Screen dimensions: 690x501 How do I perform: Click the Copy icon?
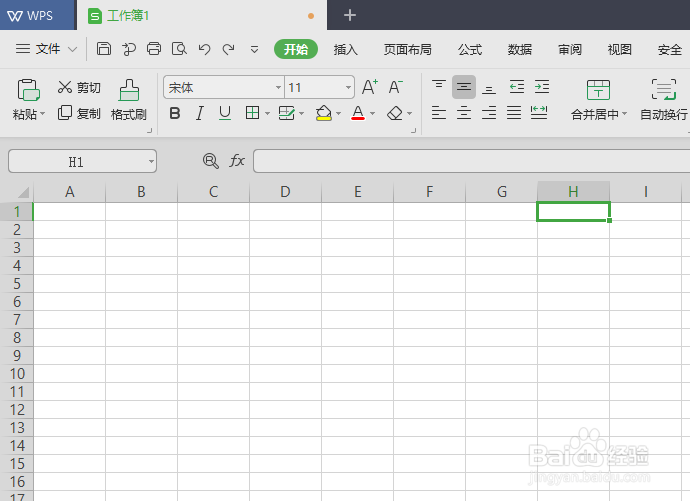(x=65, y=113)
